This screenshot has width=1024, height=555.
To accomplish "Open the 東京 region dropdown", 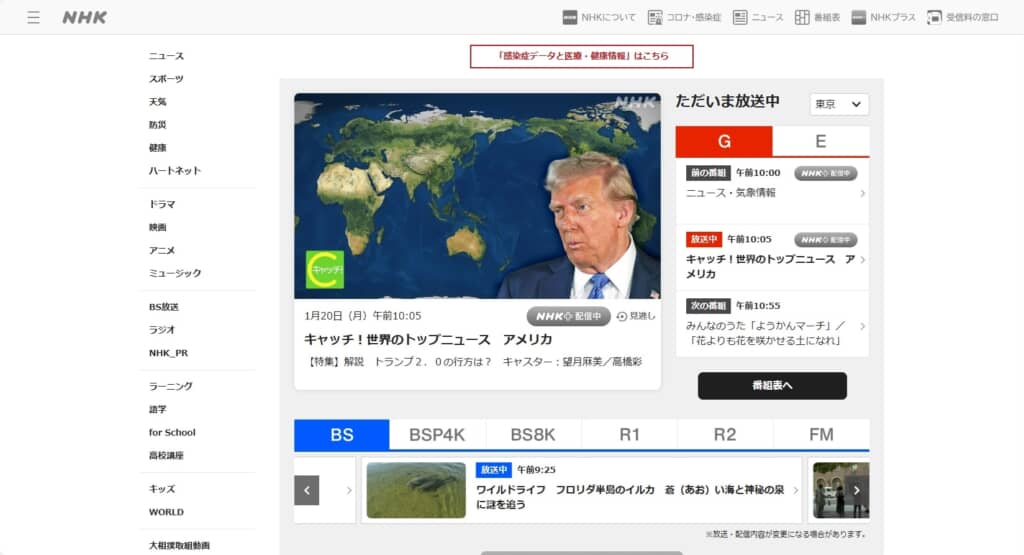I will click(839, 104).
